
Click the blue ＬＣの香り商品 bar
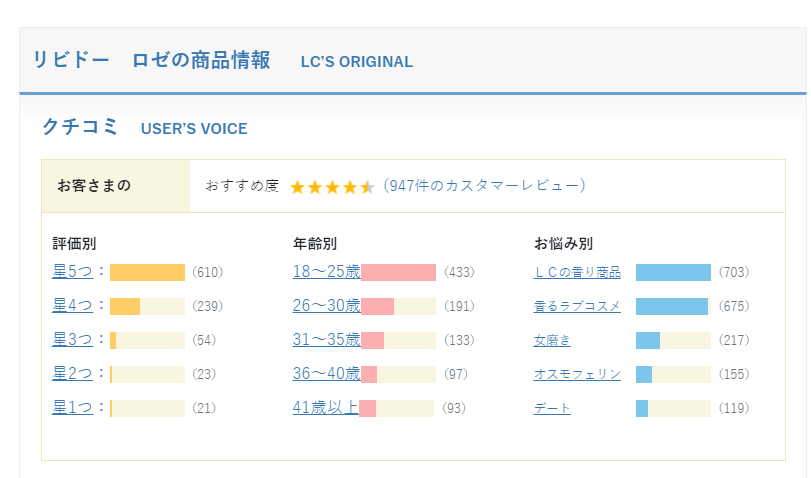point(672,273)
